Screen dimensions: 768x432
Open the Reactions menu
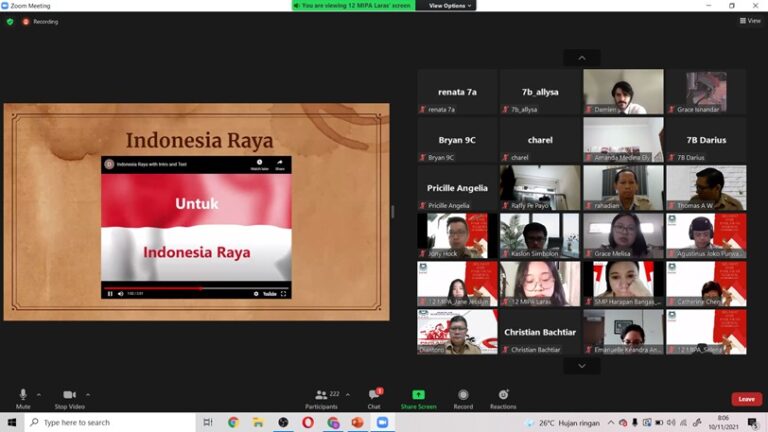tap(503, 396)
